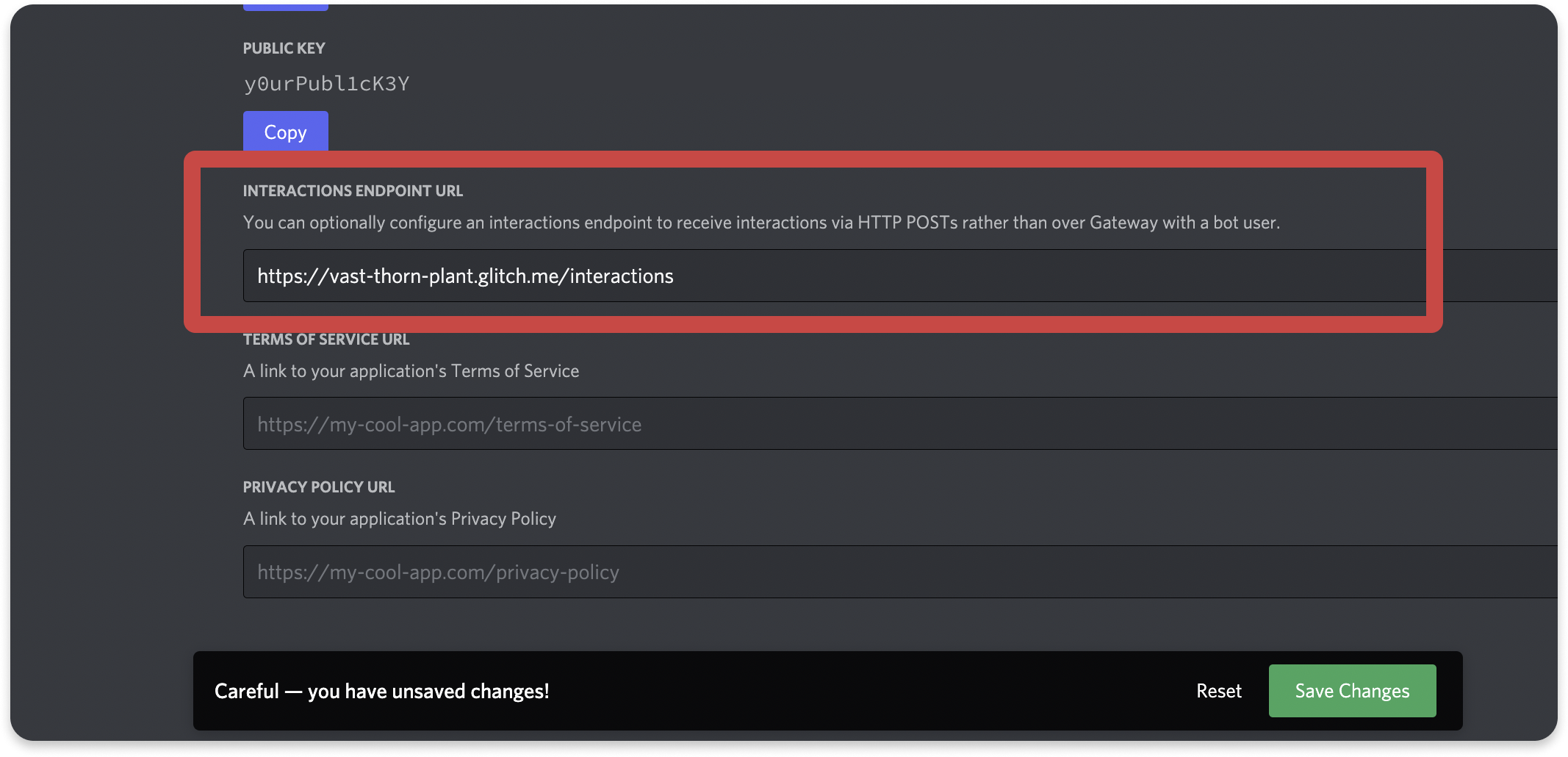
Task: Click the Privacy Policy helper description text
Action: click(x=399, y=518)
